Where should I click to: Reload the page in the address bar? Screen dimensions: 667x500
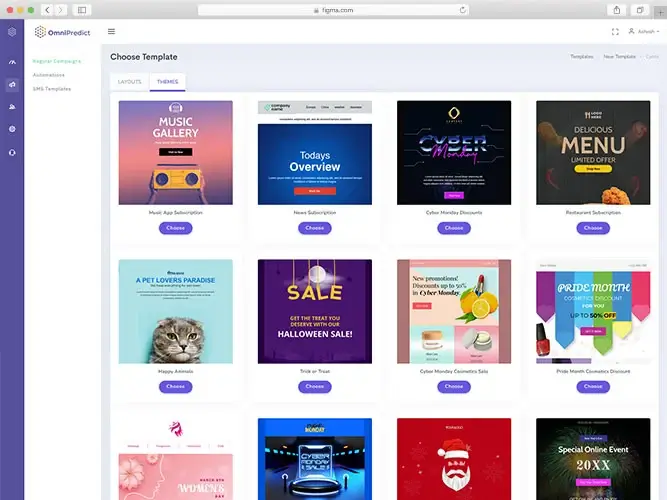462,9
